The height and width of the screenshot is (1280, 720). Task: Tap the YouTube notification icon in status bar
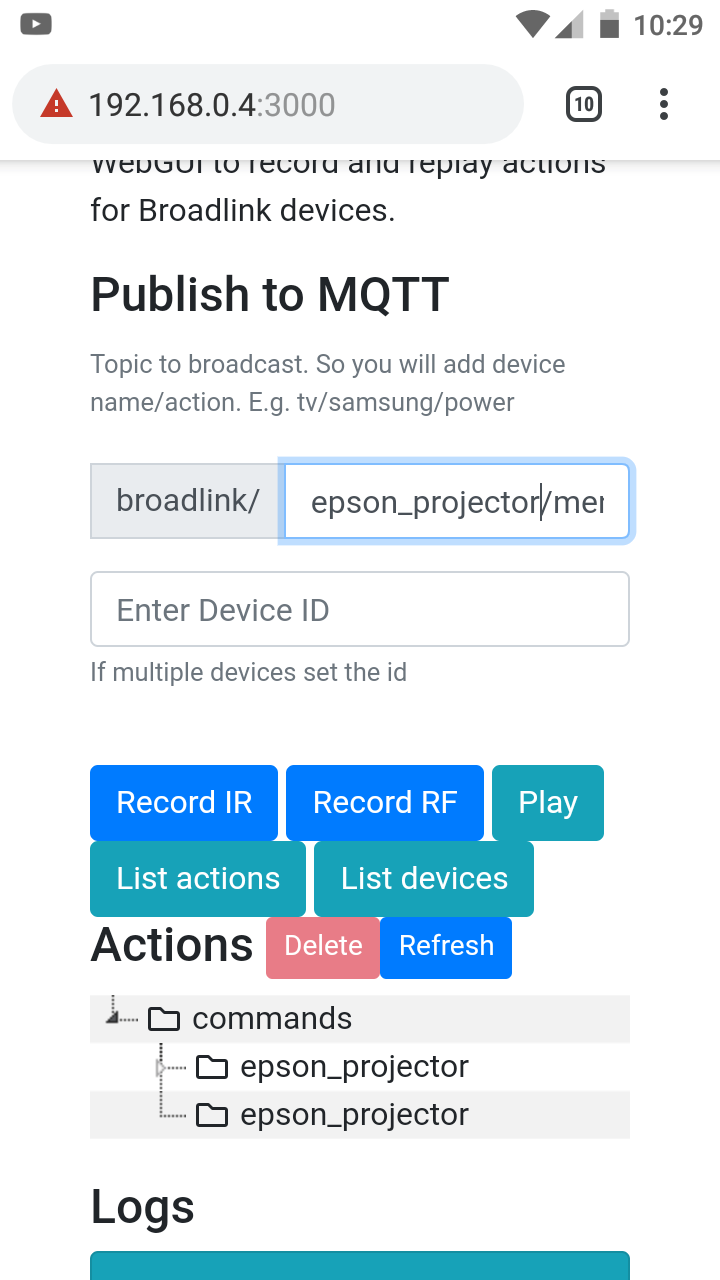coord(35,23)
